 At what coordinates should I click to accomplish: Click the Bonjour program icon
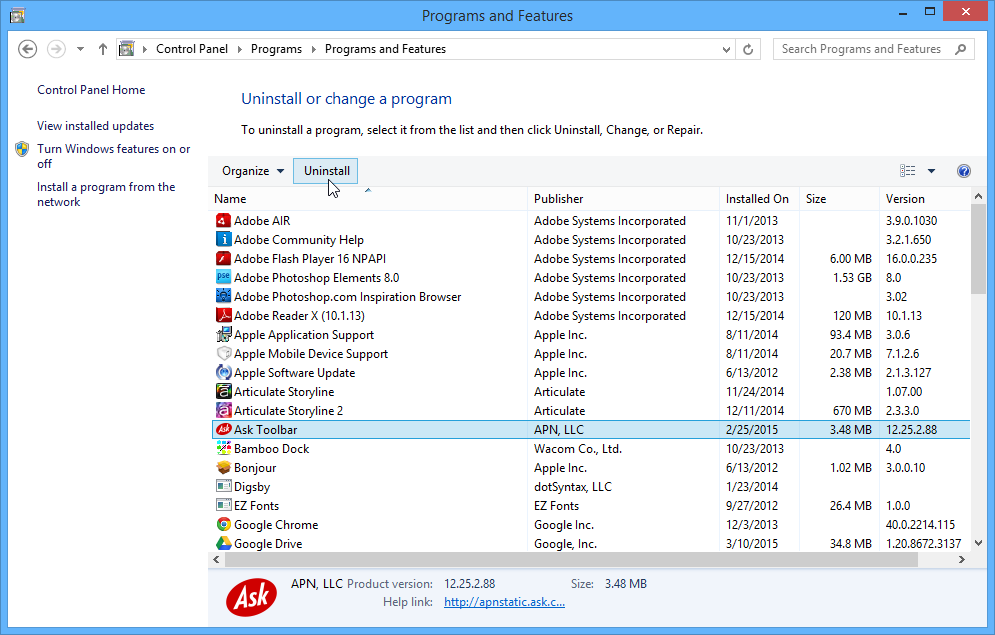[x=225, y=467]
